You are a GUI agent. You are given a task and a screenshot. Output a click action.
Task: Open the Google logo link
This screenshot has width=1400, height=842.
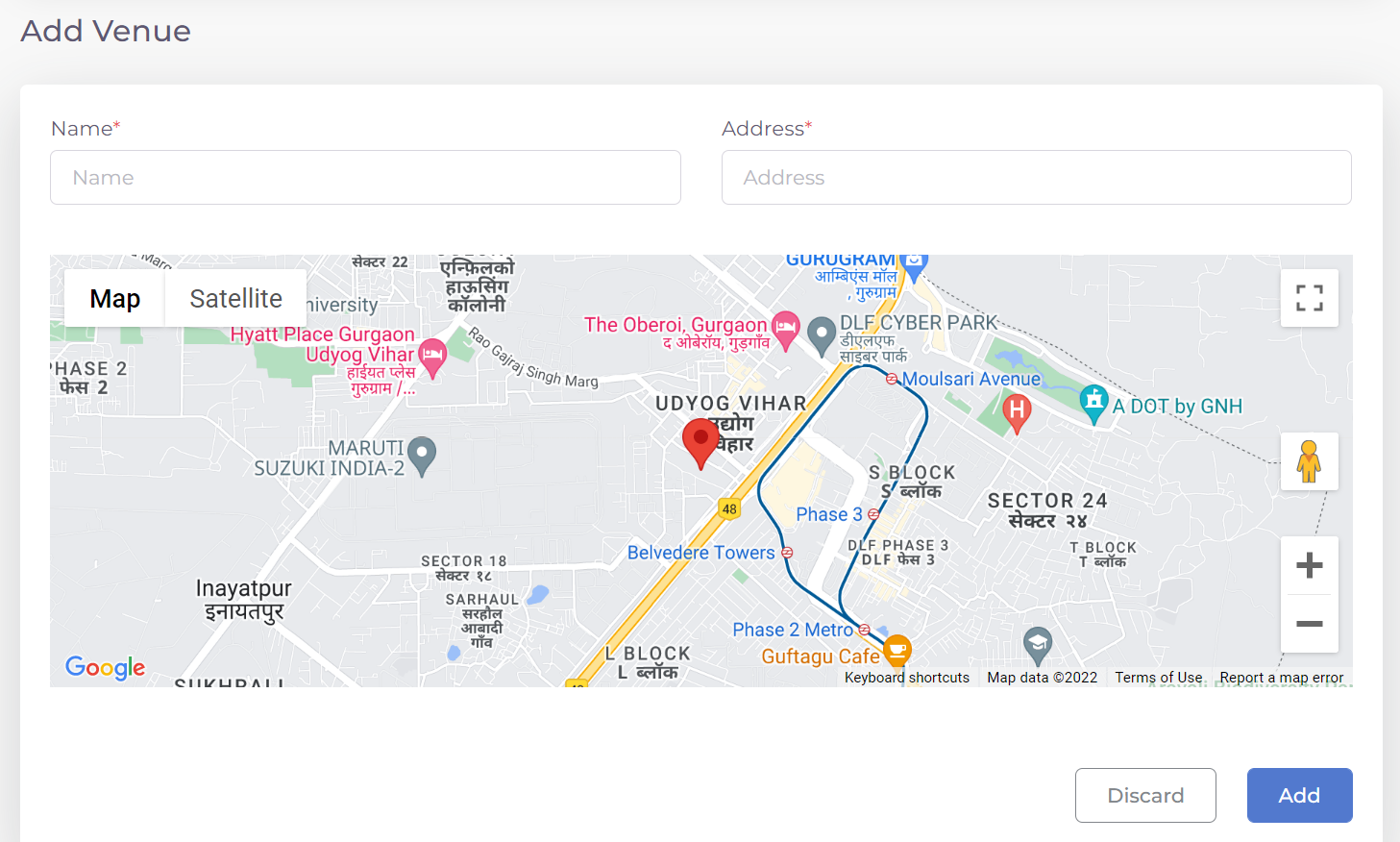(x=106, y=667)
